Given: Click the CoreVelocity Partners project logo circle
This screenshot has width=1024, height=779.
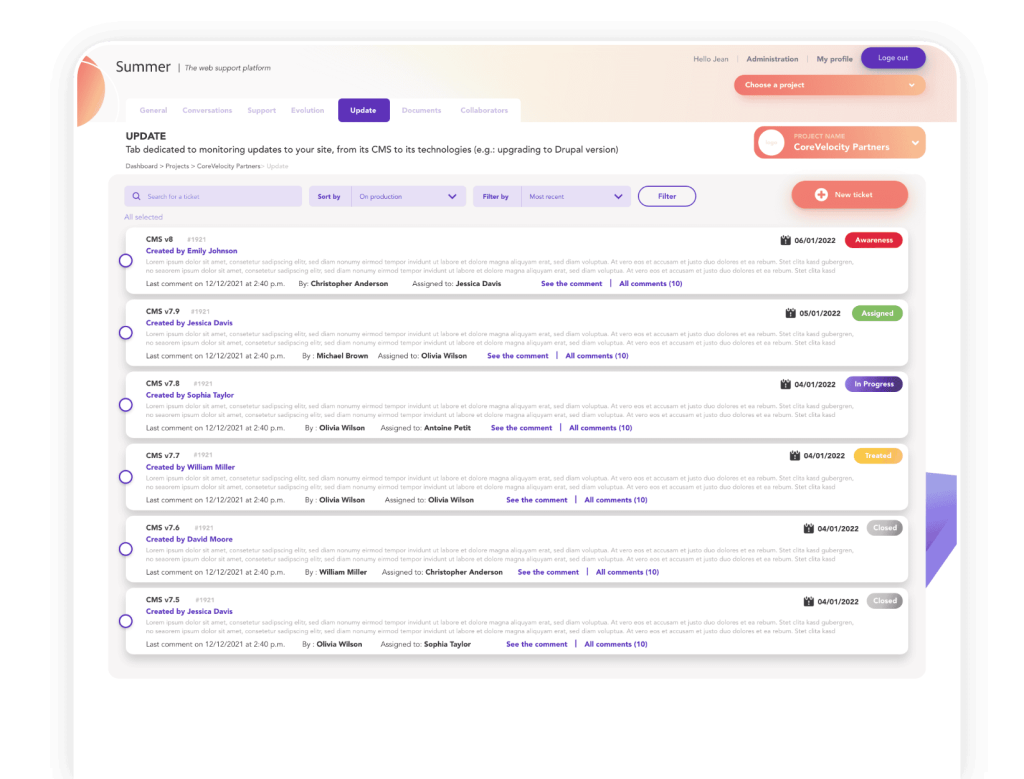Looking at the screenshot, I should point(772,143).
